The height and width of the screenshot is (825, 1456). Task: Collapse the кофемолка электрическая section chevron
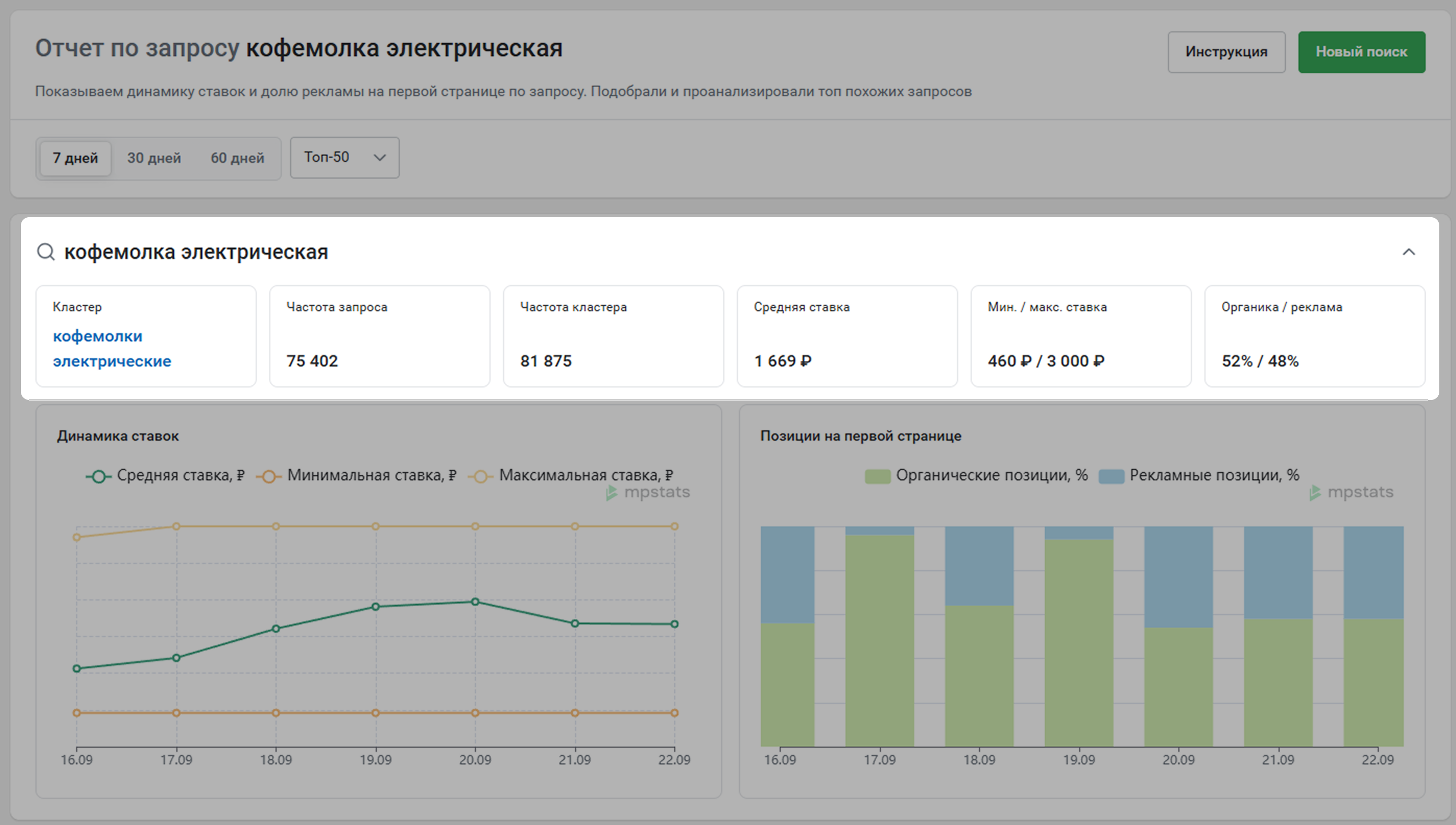tap(1409, 252)
